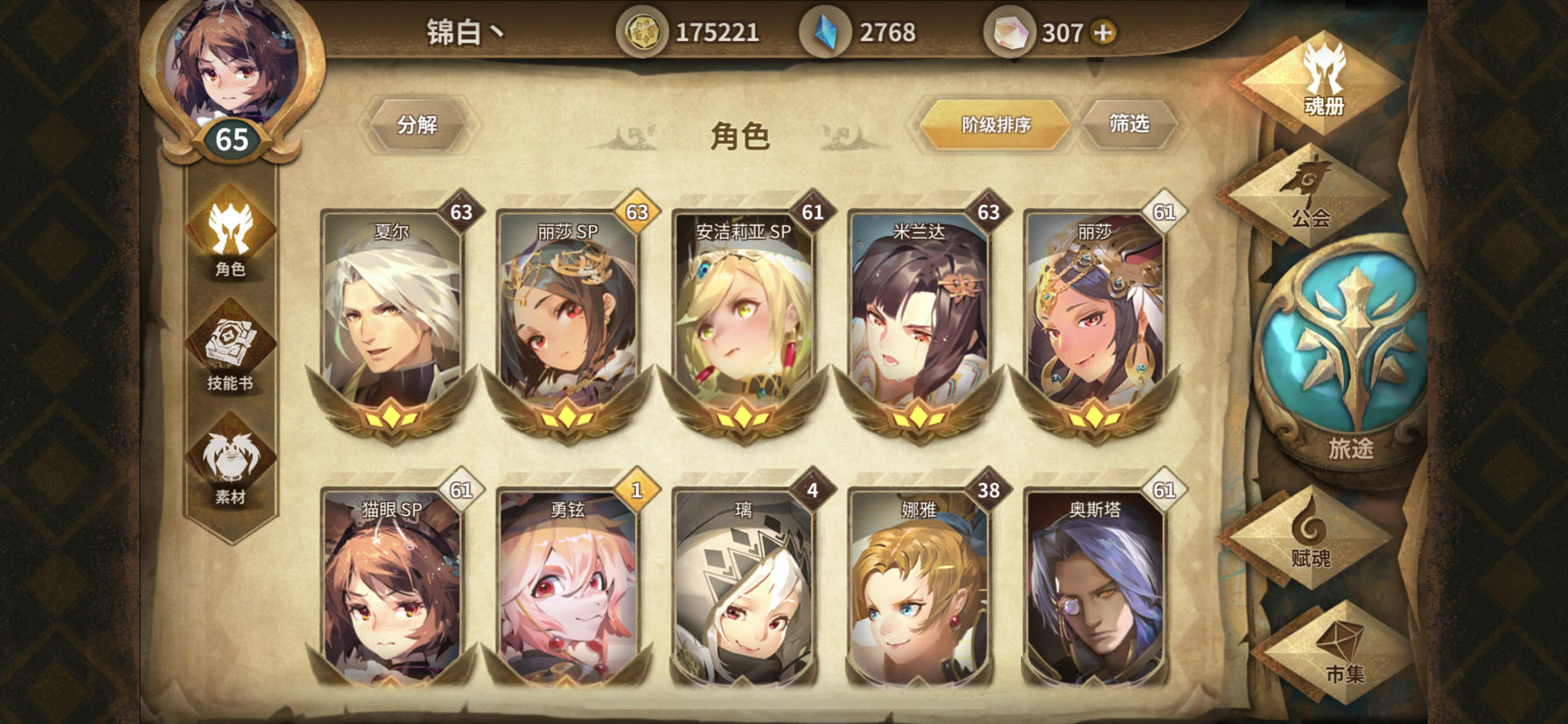Open the 赋魂 soul infusion icon

[1310, 535]
